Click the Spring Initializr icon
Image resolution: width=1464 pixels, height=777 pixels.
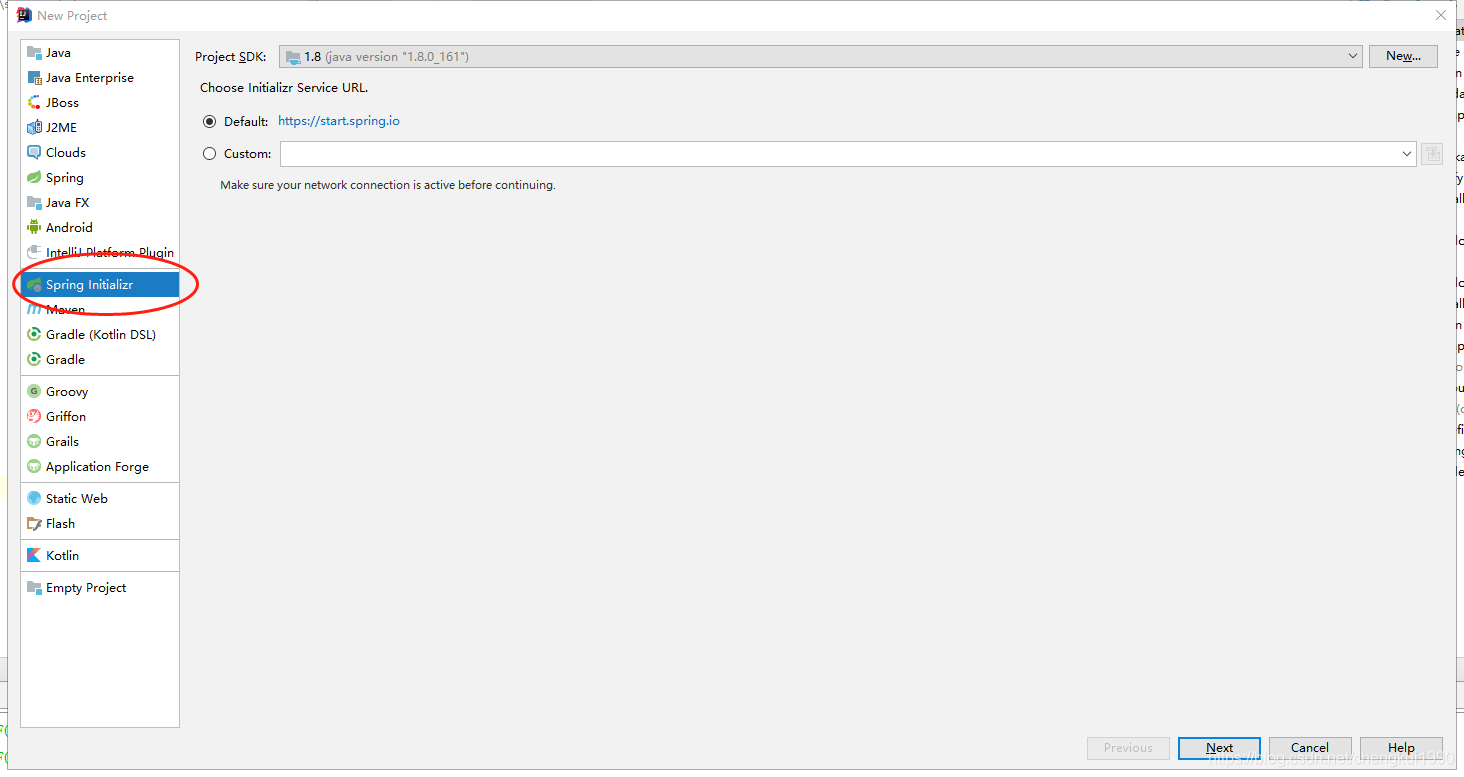point(34,285)
